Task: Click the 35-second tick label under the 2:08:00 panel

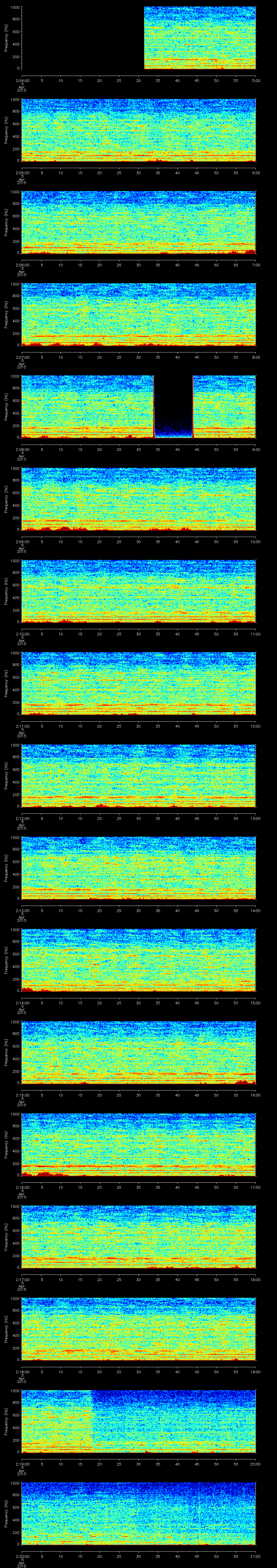Action: coord(158,449)
